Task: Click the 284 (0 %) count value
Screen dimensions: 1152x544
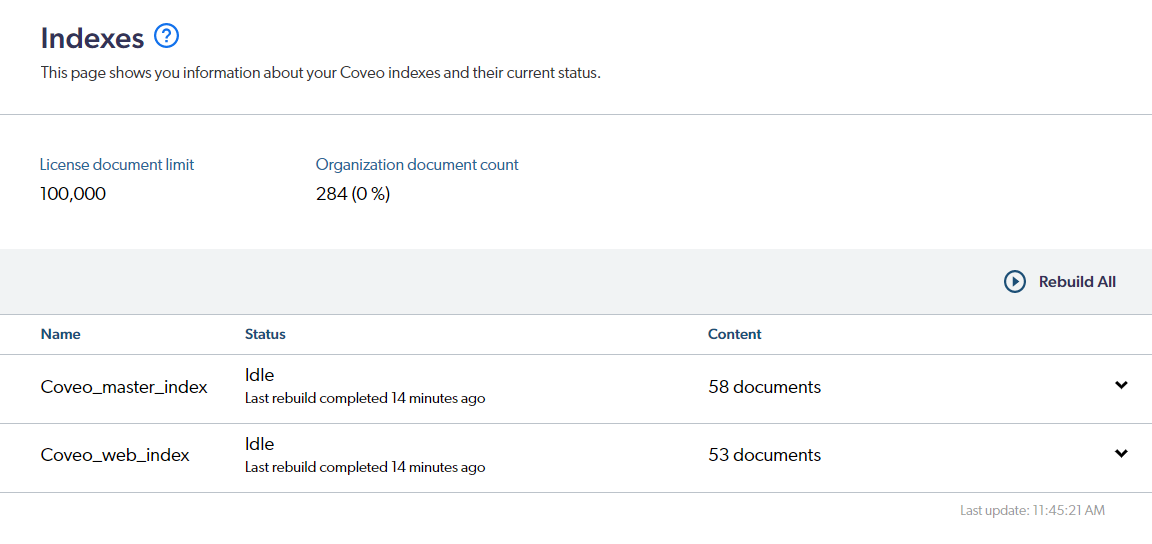Action: (x=353, y=194)
